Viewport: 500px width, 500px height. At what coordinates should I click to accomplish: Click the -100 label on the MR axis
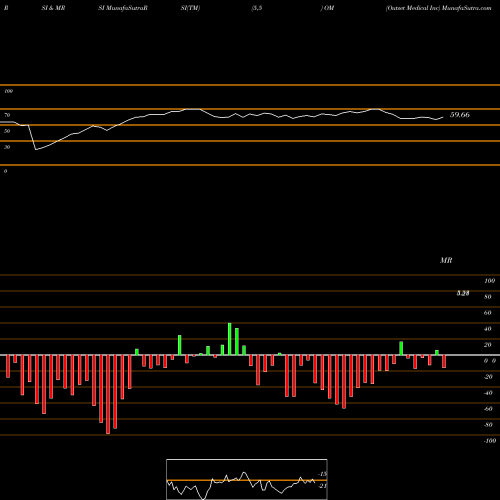[490, 441]
